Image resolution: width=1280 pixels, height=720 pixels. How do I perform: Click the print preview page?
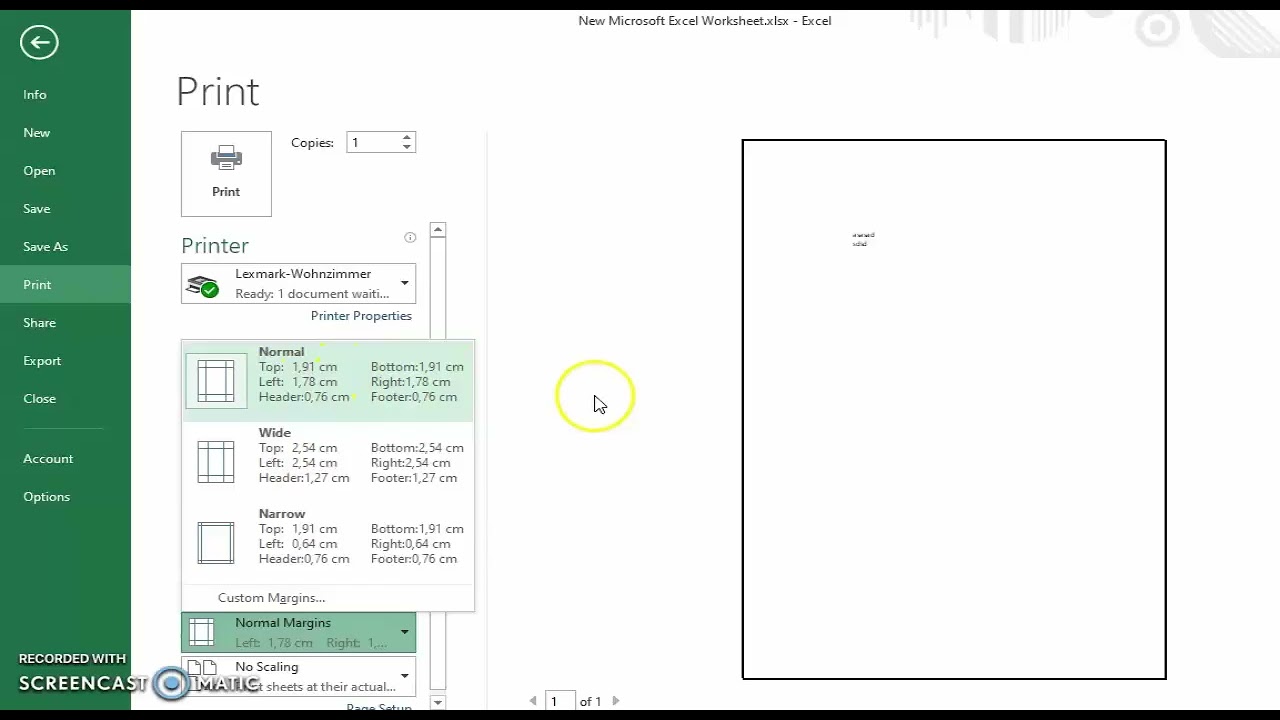coord(954,409)
